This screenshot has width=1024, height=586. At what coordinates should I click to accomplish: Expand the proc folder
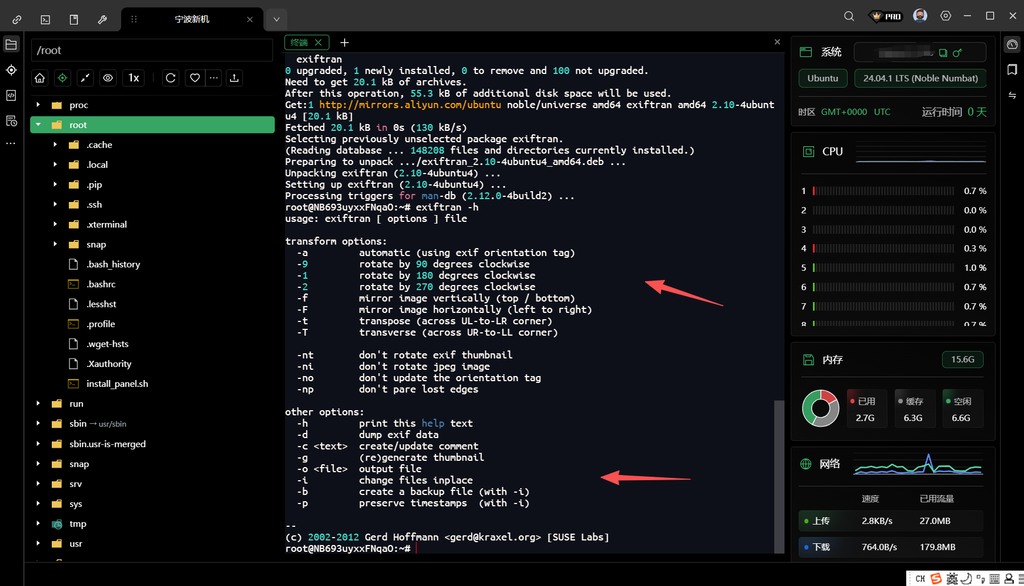38,105
